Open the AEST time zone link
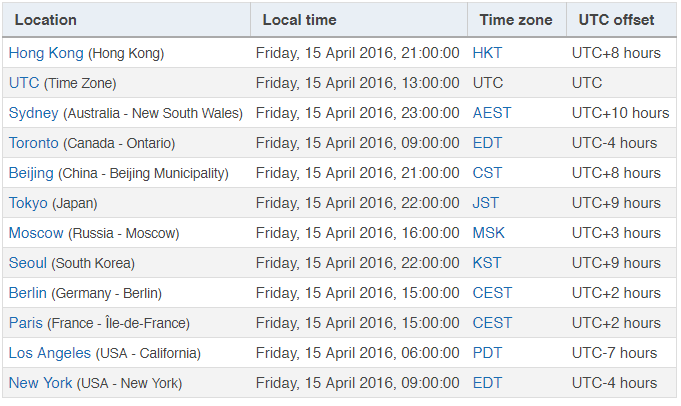The height and width of the screenshot is (406, 681). (492, 113)
